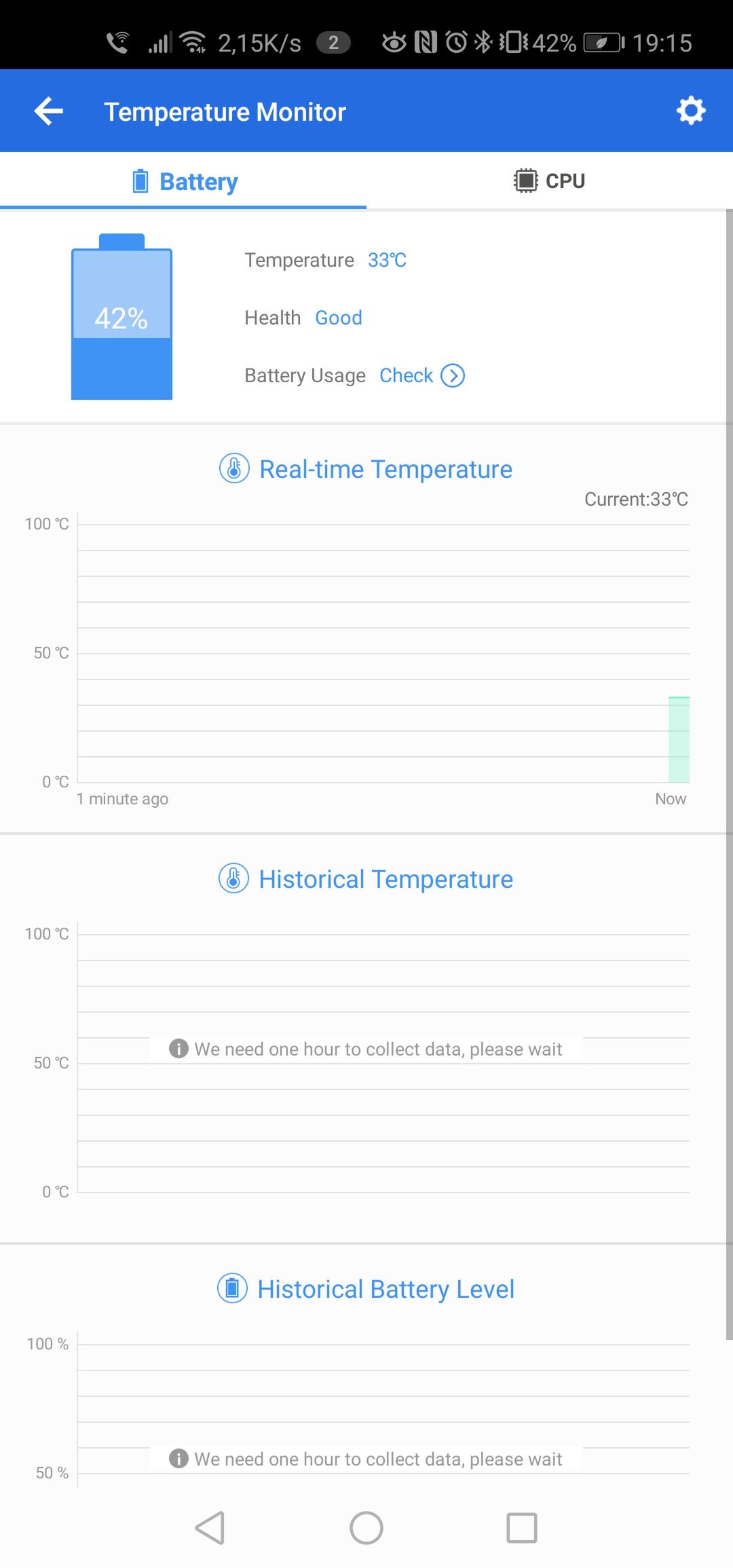Screen dimensions: 733x1568
Task: Open the circled arrow next to Check
Action: click(453, 375)
